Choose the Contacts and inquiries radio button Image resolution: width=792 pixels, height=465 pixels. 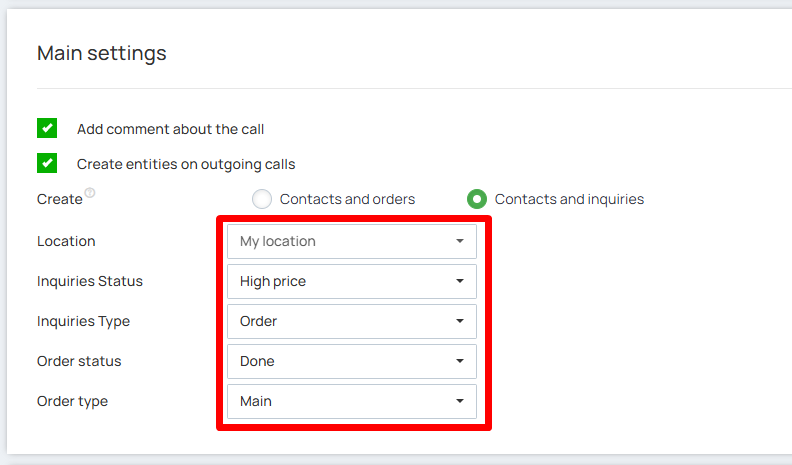click(x=477, y=199)
